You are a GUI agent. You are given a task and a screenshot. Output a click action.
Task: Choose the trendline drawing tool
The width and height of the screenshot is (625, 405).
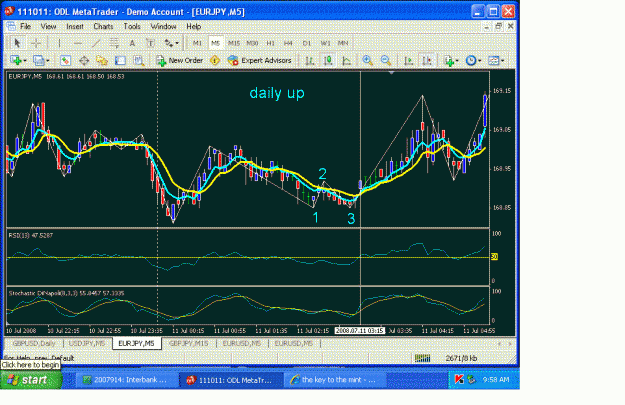(x=96, y=43)
